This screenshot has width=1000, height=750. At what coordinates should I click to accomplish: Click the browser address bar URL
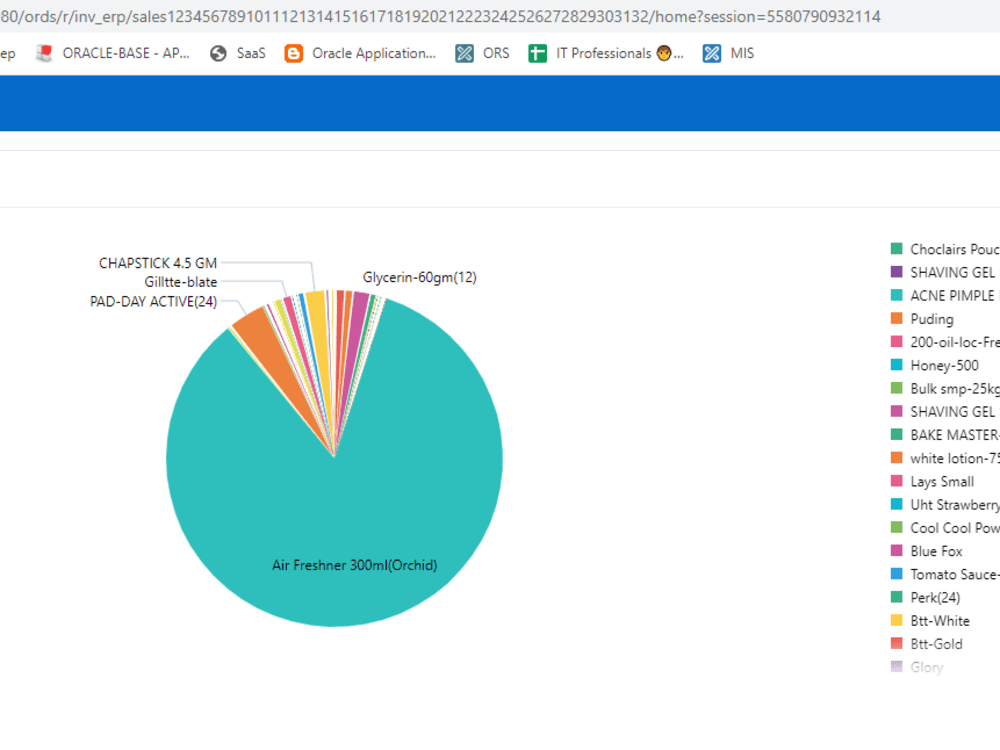click(x=440, y=17)
